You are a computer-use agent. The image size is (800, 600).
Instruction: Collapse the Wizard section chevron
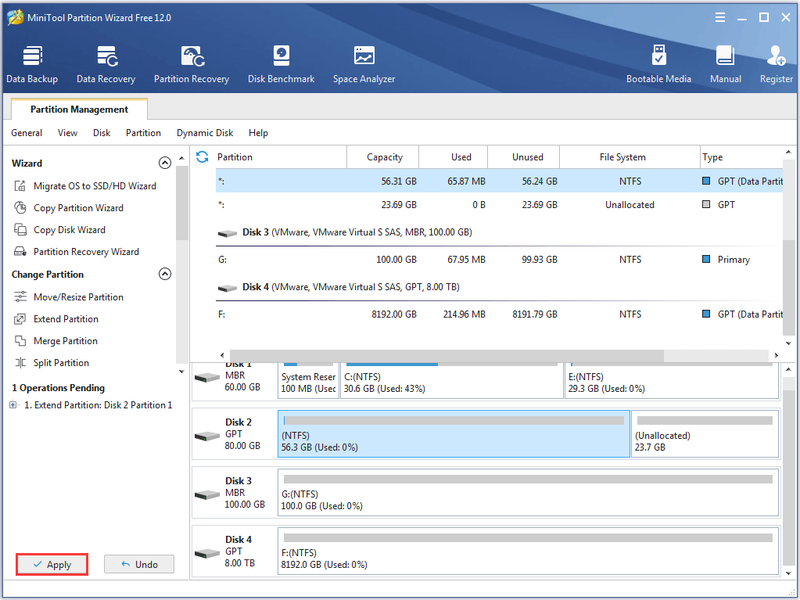tap(165, 163)
